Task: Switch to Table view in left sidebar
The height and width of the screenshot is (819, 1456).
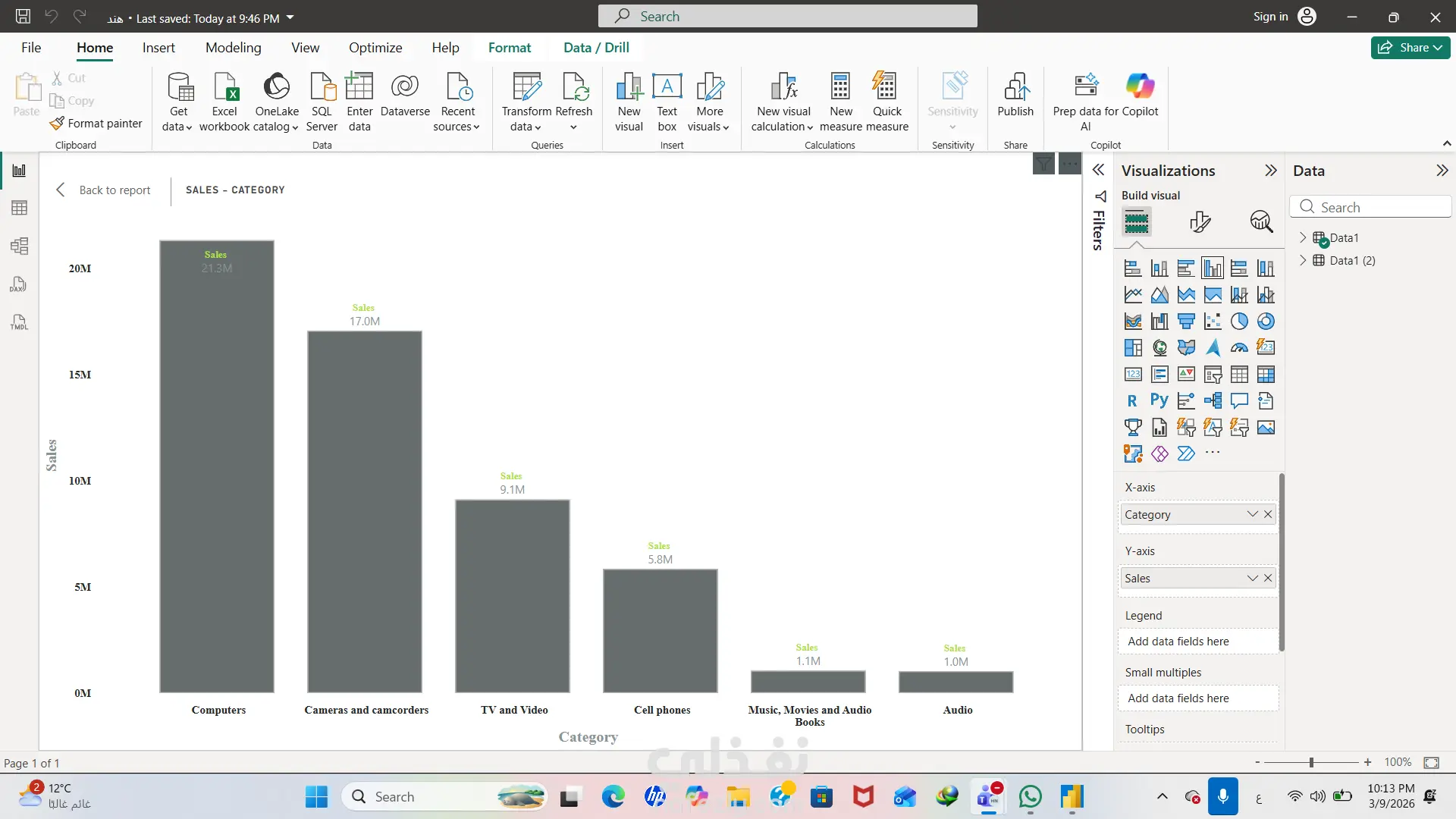Action: pos(20,208)
